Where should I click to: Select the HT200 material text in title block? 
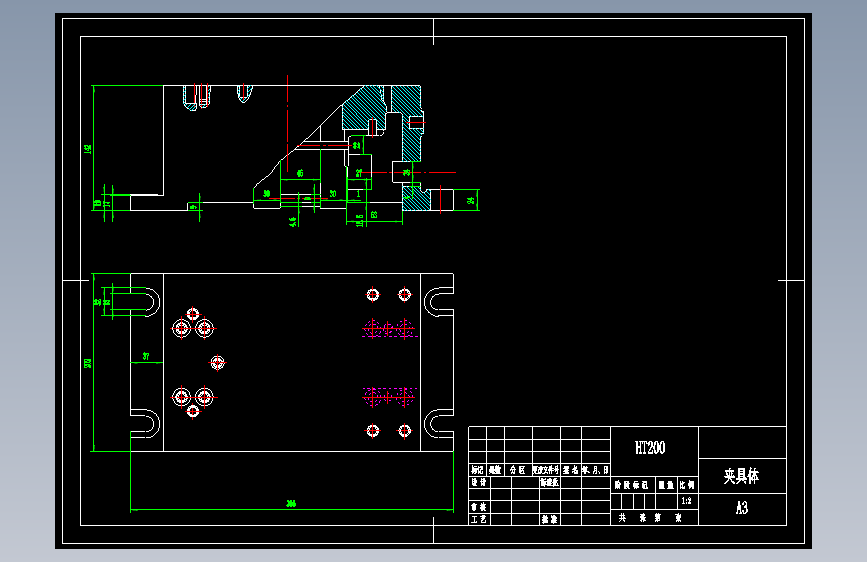[650, 447]
